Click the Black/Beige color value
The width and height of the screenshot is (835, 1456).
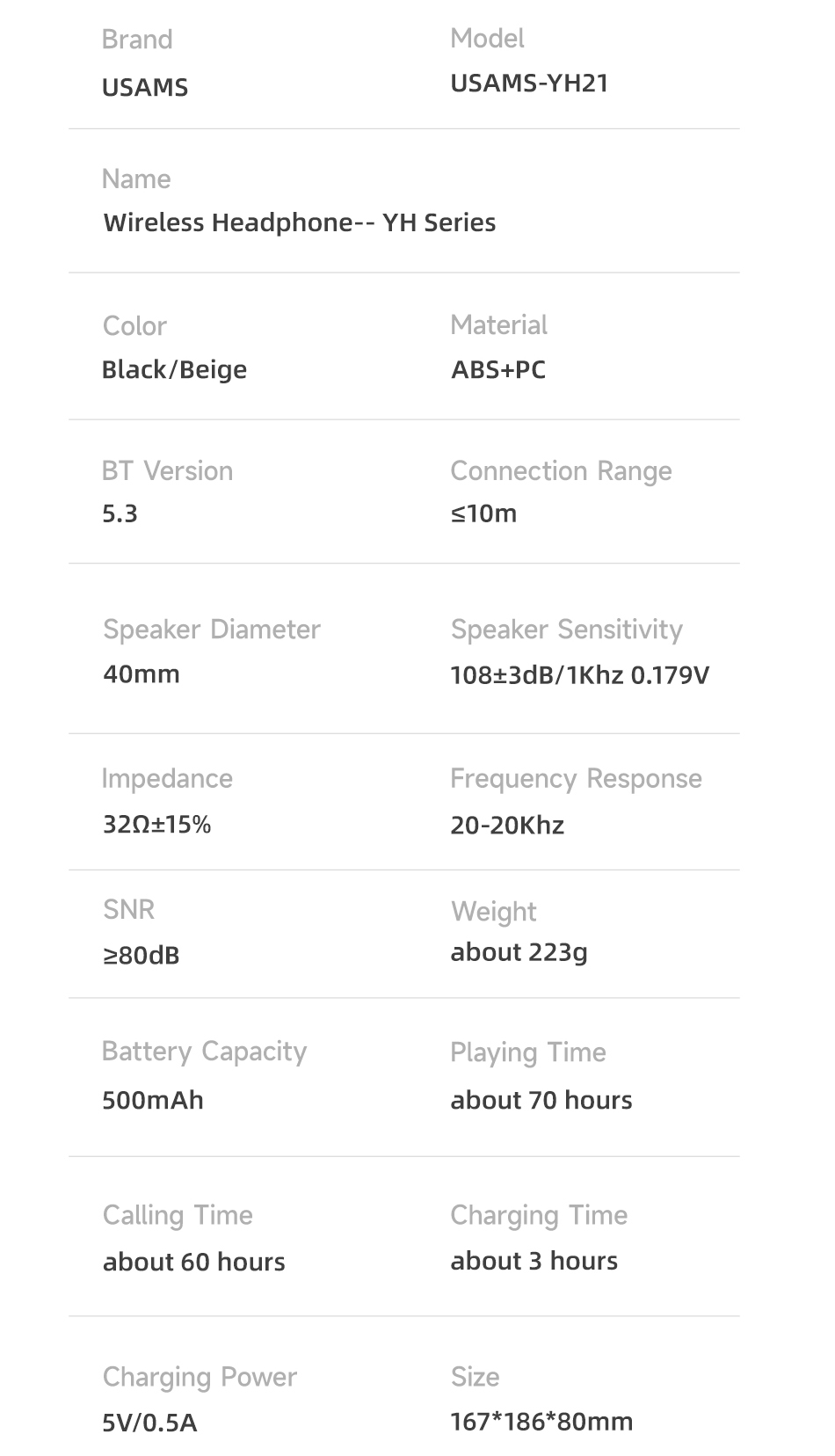click(174, 370)
